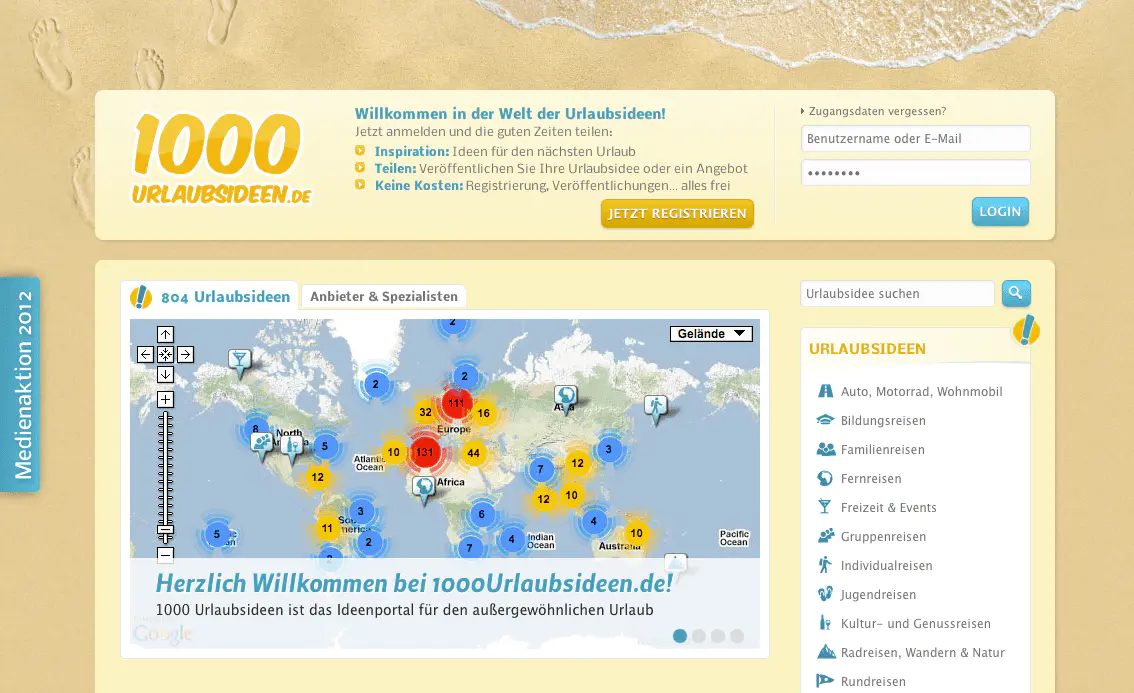Screen dimensions: 1134x693
Task: Pan the map down with the arrow
Action: (165, 375)
